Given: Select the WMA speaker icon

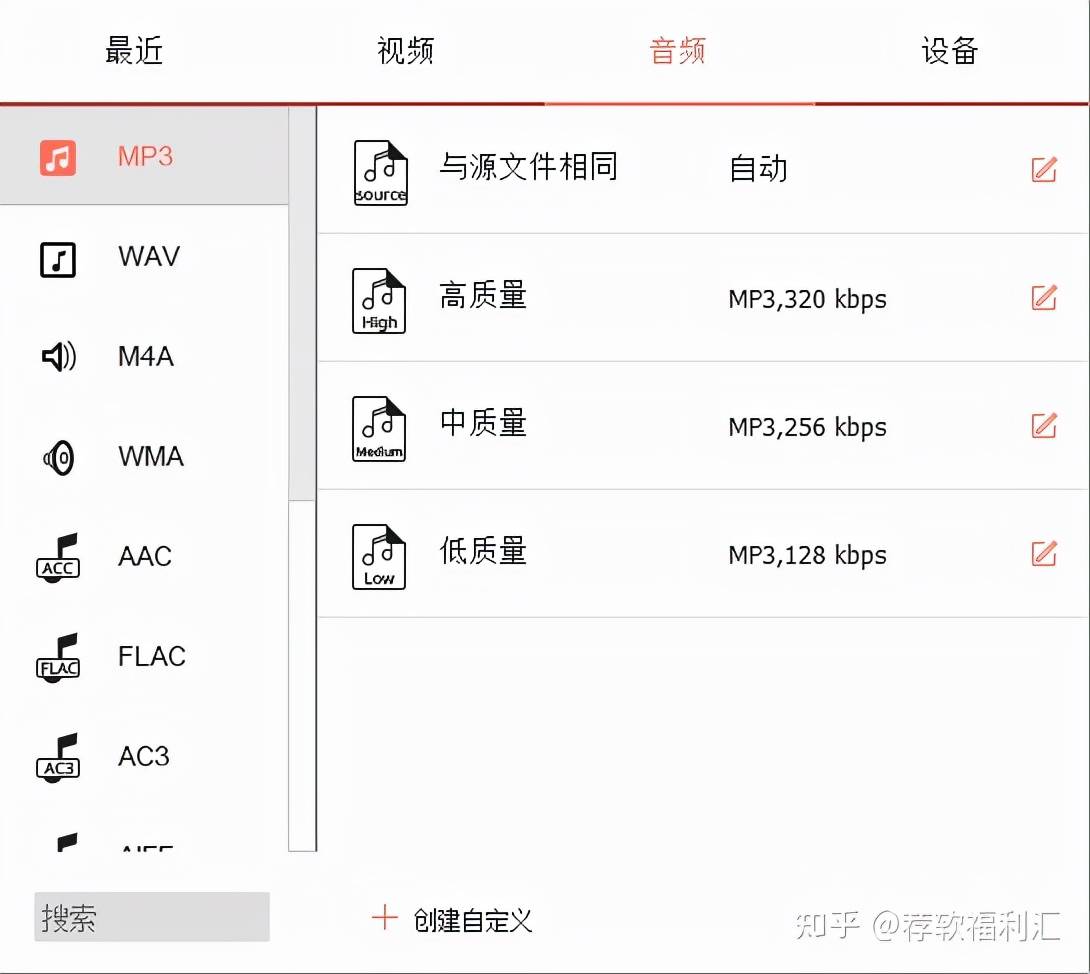Looking at the screenshot, I should [x=59, y=457].
